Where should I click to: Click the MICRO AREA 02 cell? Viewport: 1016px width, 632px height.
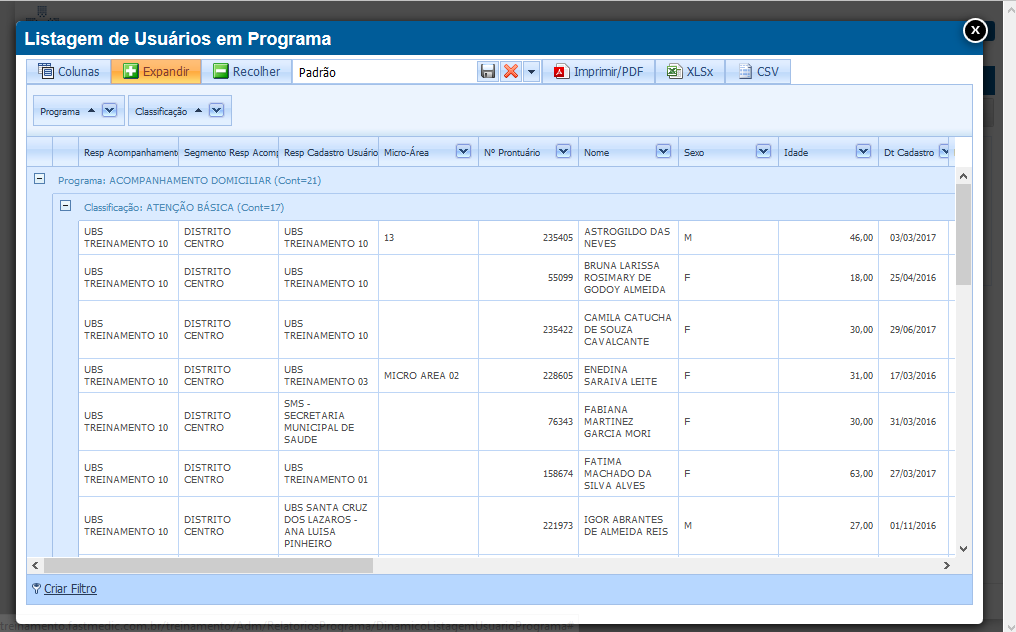point(428,375)
